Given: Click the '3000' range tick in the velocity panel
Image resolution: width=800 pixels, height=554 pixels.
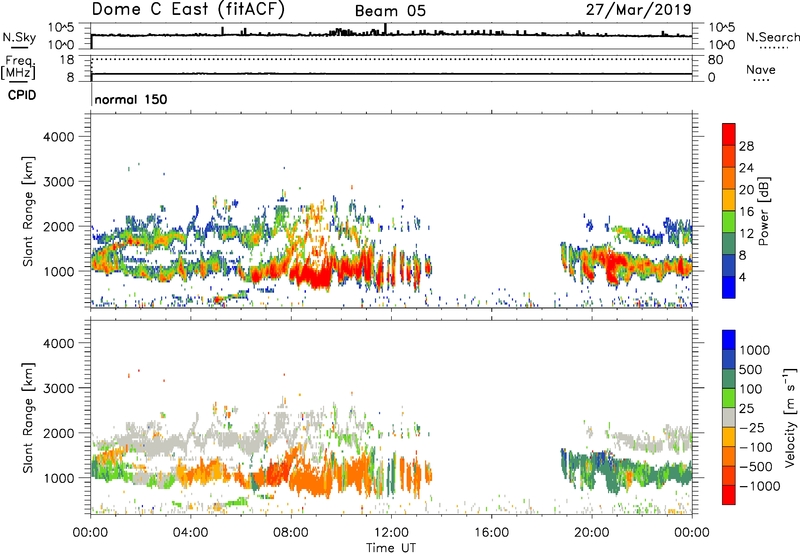Looking at the screenshot, I should (x=58, y=388).
